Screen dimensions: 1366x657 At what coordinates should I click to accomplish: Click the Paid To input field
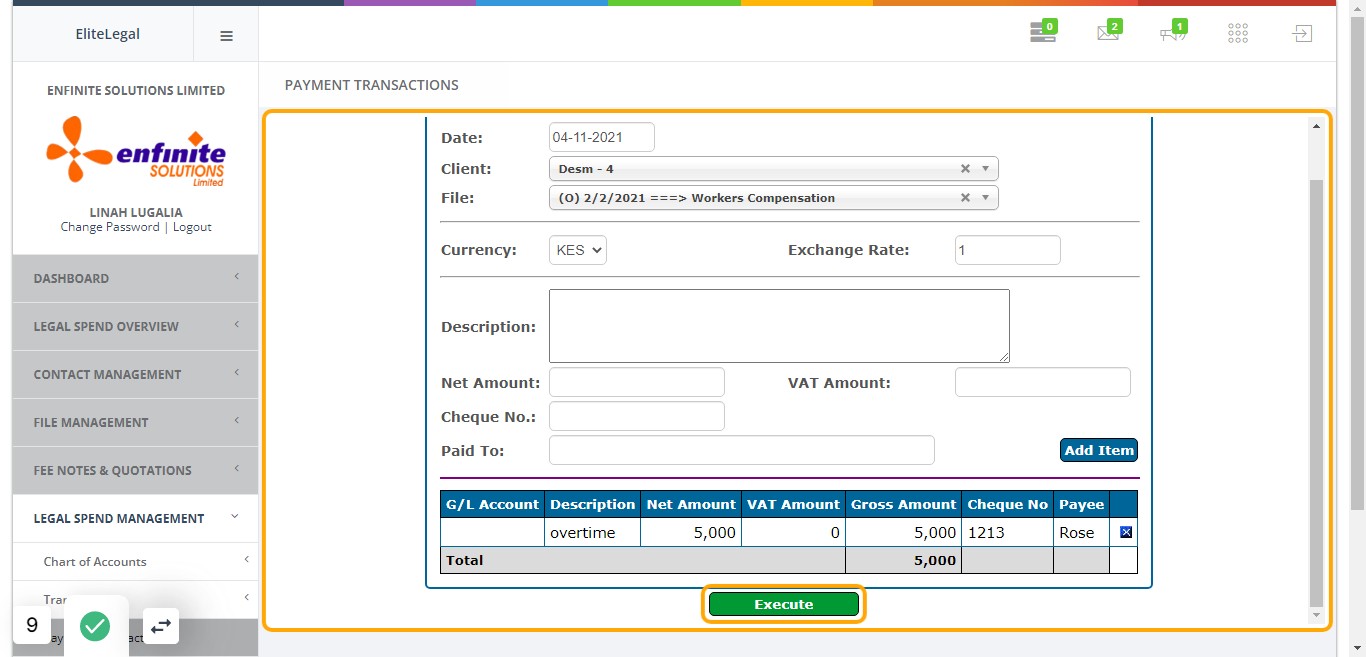(742, 450)
